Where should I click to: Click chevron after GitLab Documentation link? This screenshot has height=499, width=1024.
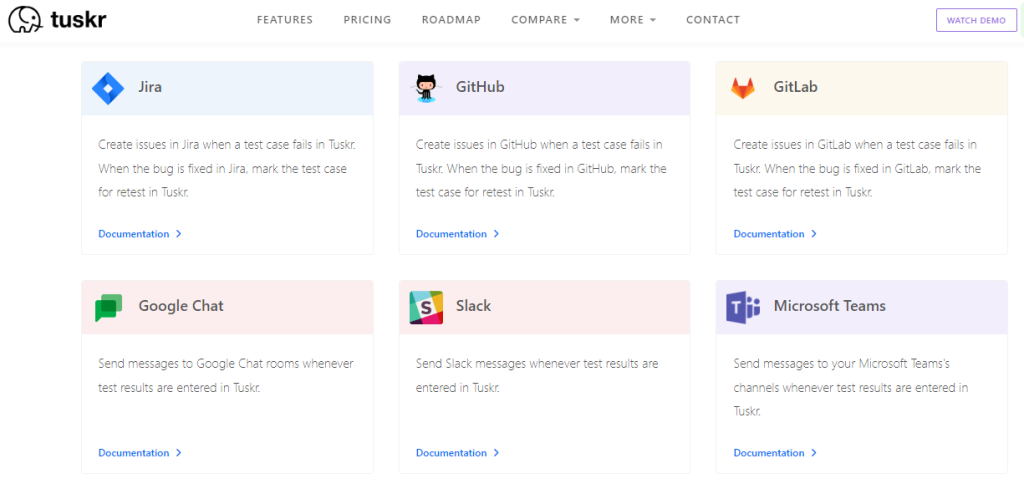pyautogui.click(x=814, y=234)
